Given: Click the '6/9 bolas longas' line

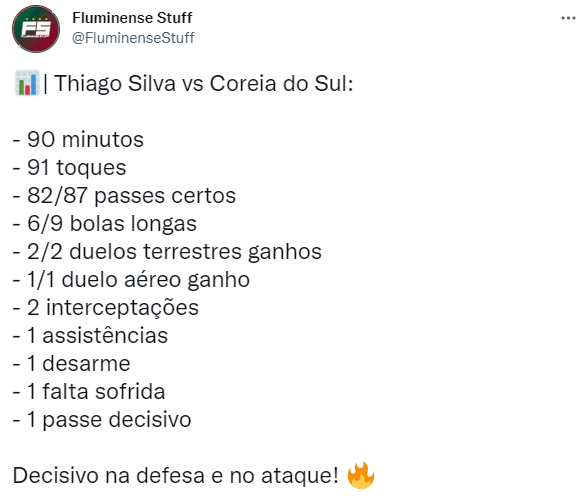Looking at the screenshot, I should click(105, 224).
